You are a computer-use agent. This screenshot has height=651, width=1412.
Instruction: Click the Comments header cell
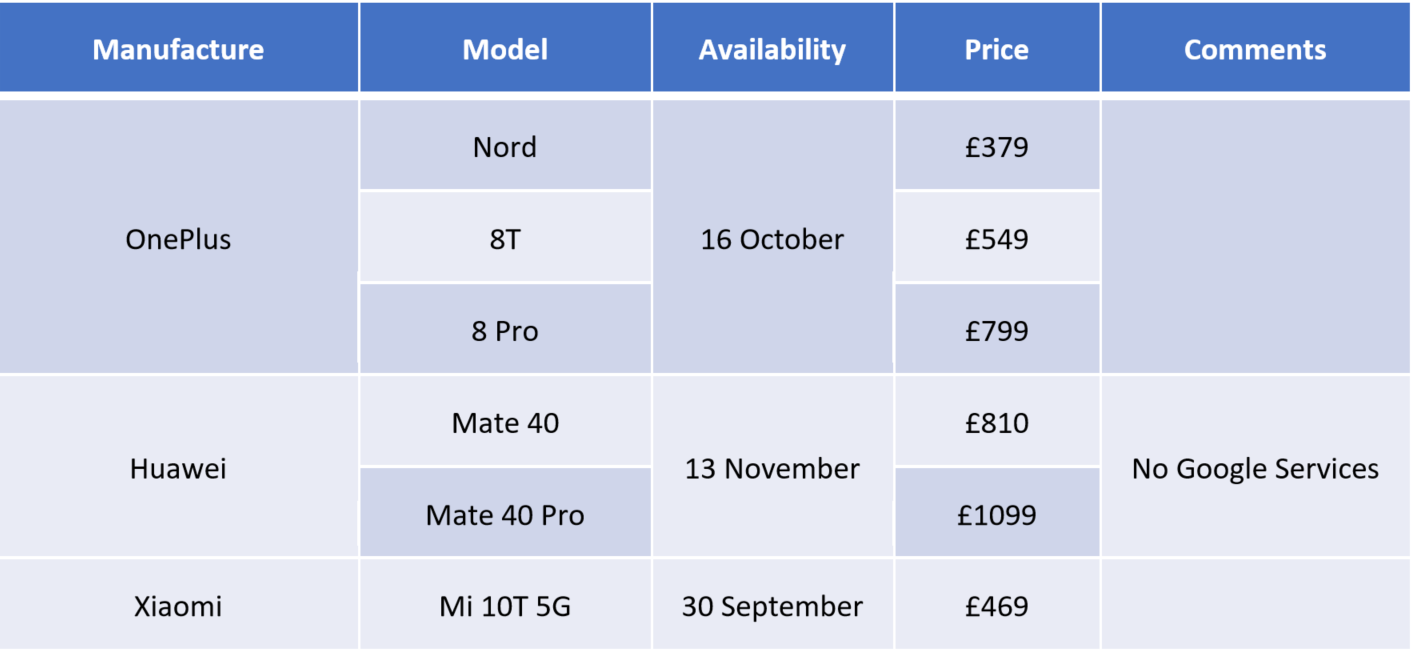coord(1255,48)
